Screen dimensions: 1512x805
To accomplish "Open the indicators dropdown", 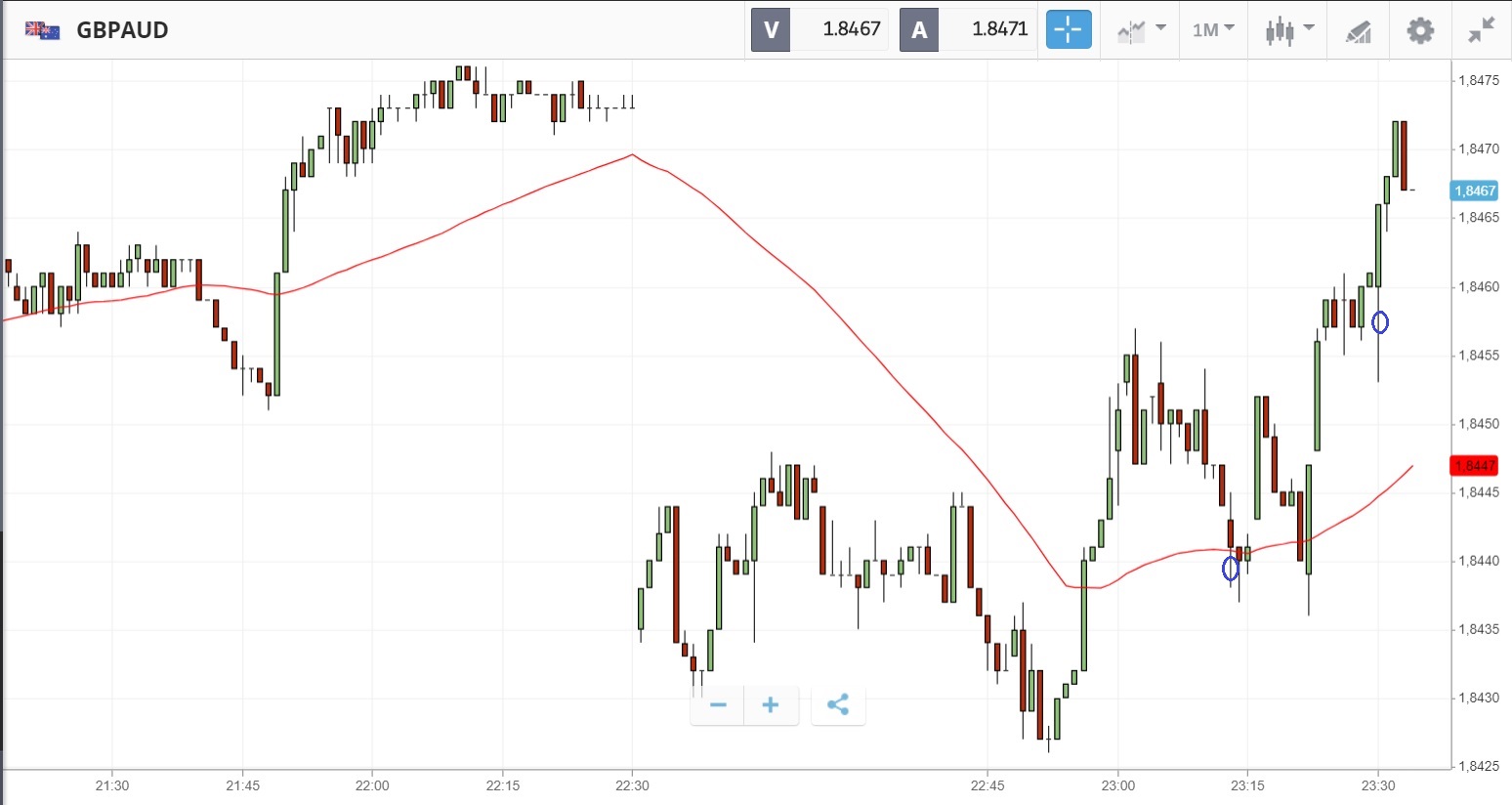I will (1141, 29).
